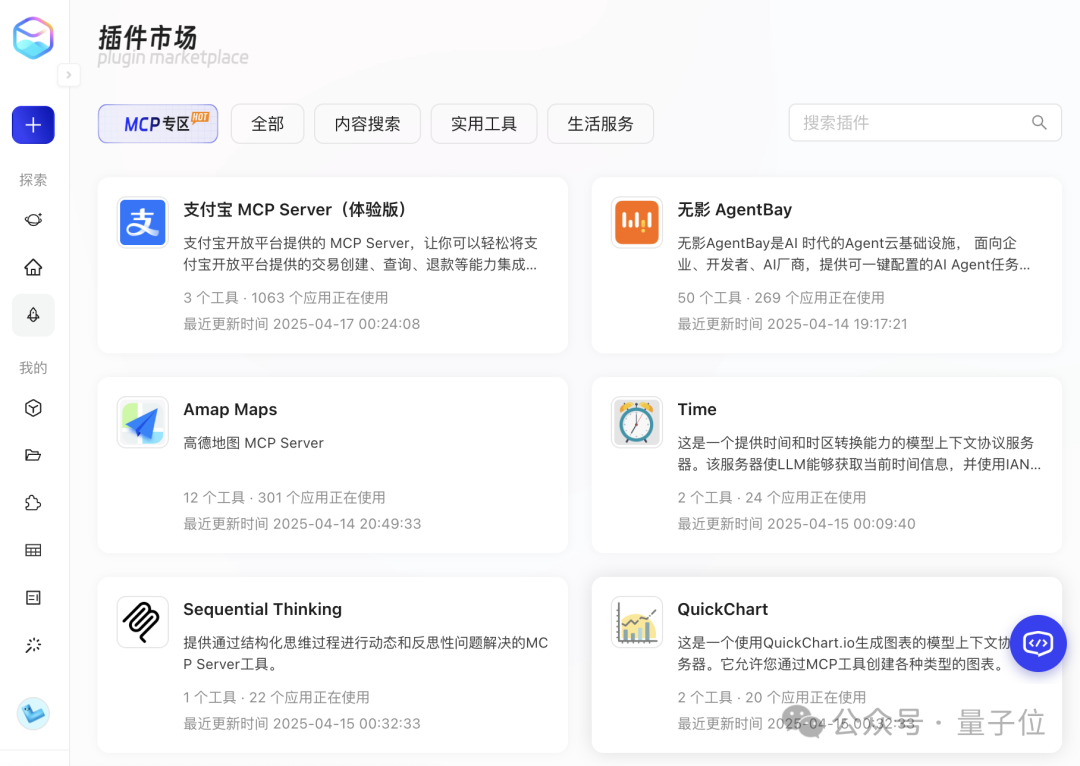Click '12 个工具 · 301 个应用正在使用' text
This screenshot has width=1080, height=766.
284,497
